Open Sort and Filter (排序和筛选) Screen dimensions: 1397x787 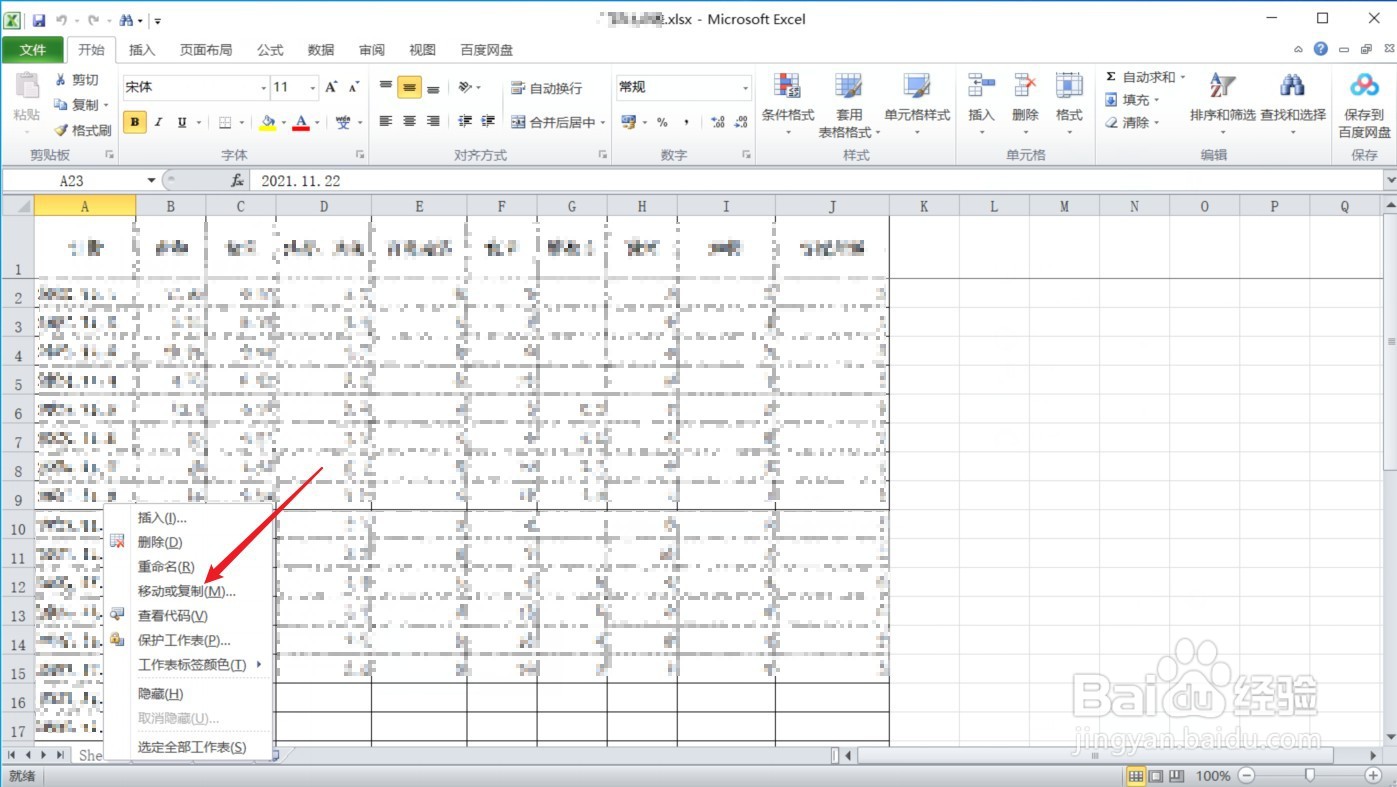(x=1222, y=105)
